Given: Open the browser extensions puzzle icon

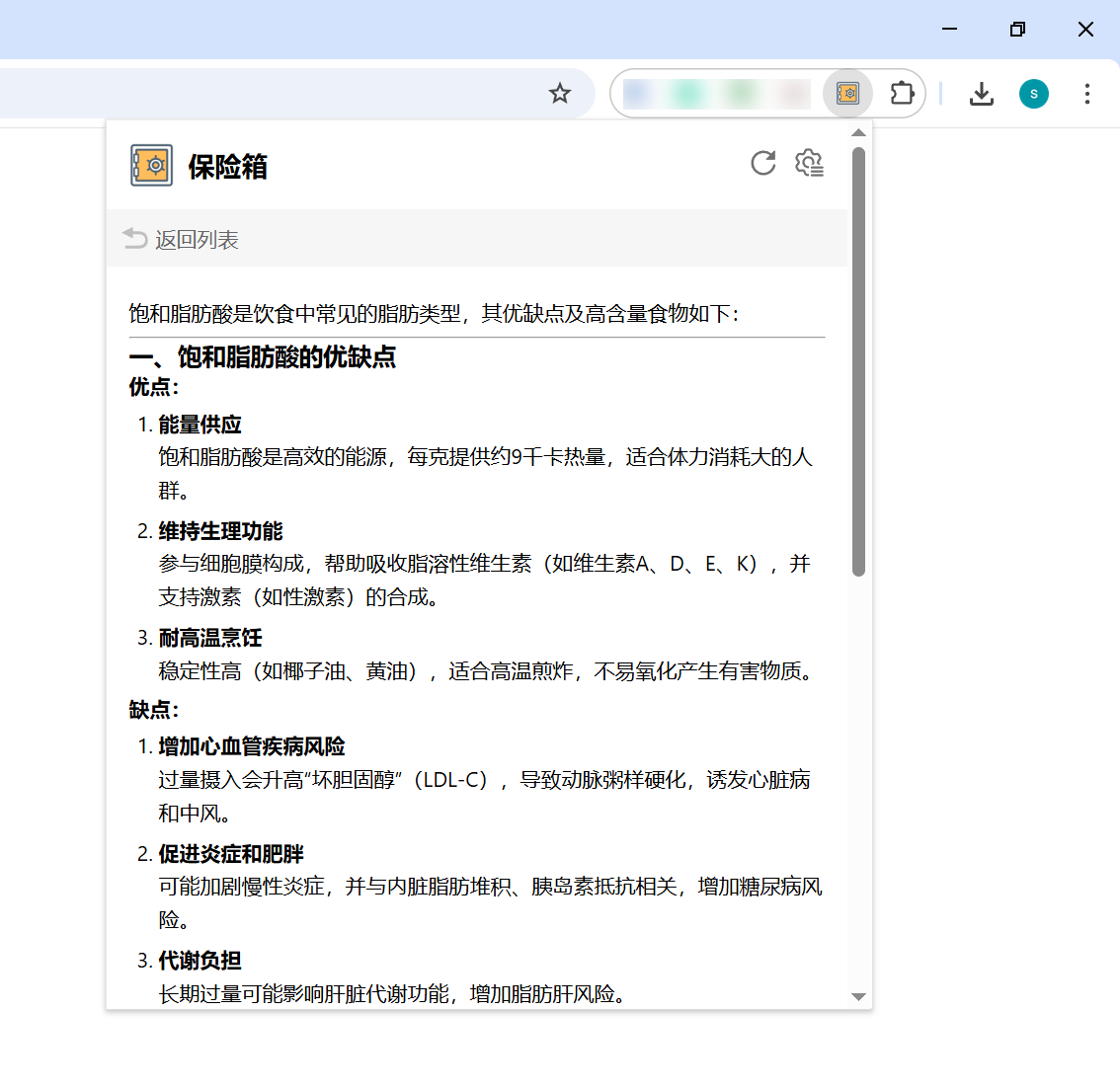Looking at the screenshot, I should (902, 94).
